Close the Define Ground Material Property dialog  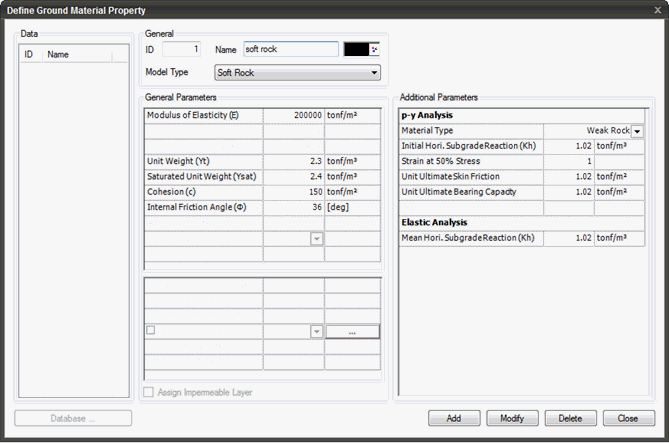pyautogui.click(x=657, y=10)
